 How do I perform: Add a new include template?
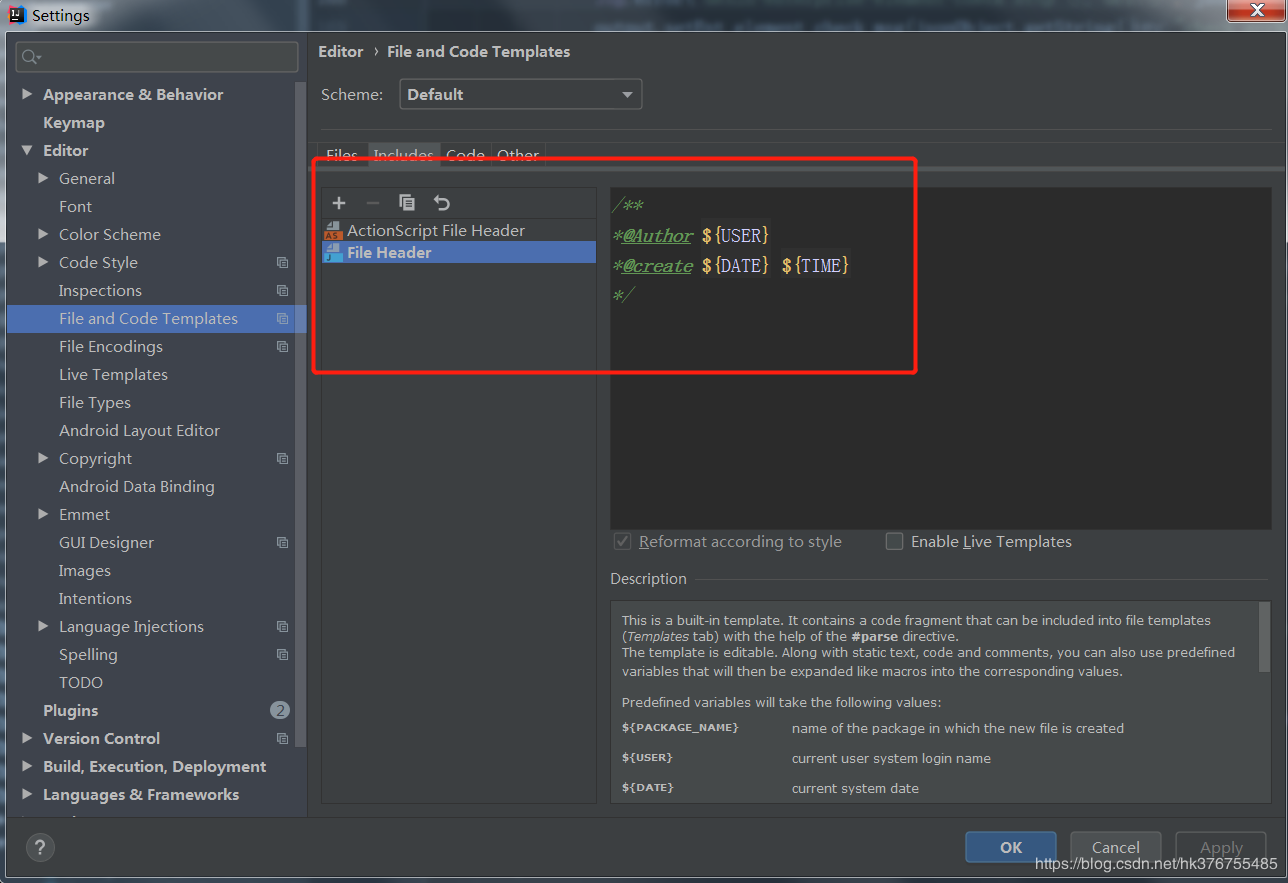(339, 203)
